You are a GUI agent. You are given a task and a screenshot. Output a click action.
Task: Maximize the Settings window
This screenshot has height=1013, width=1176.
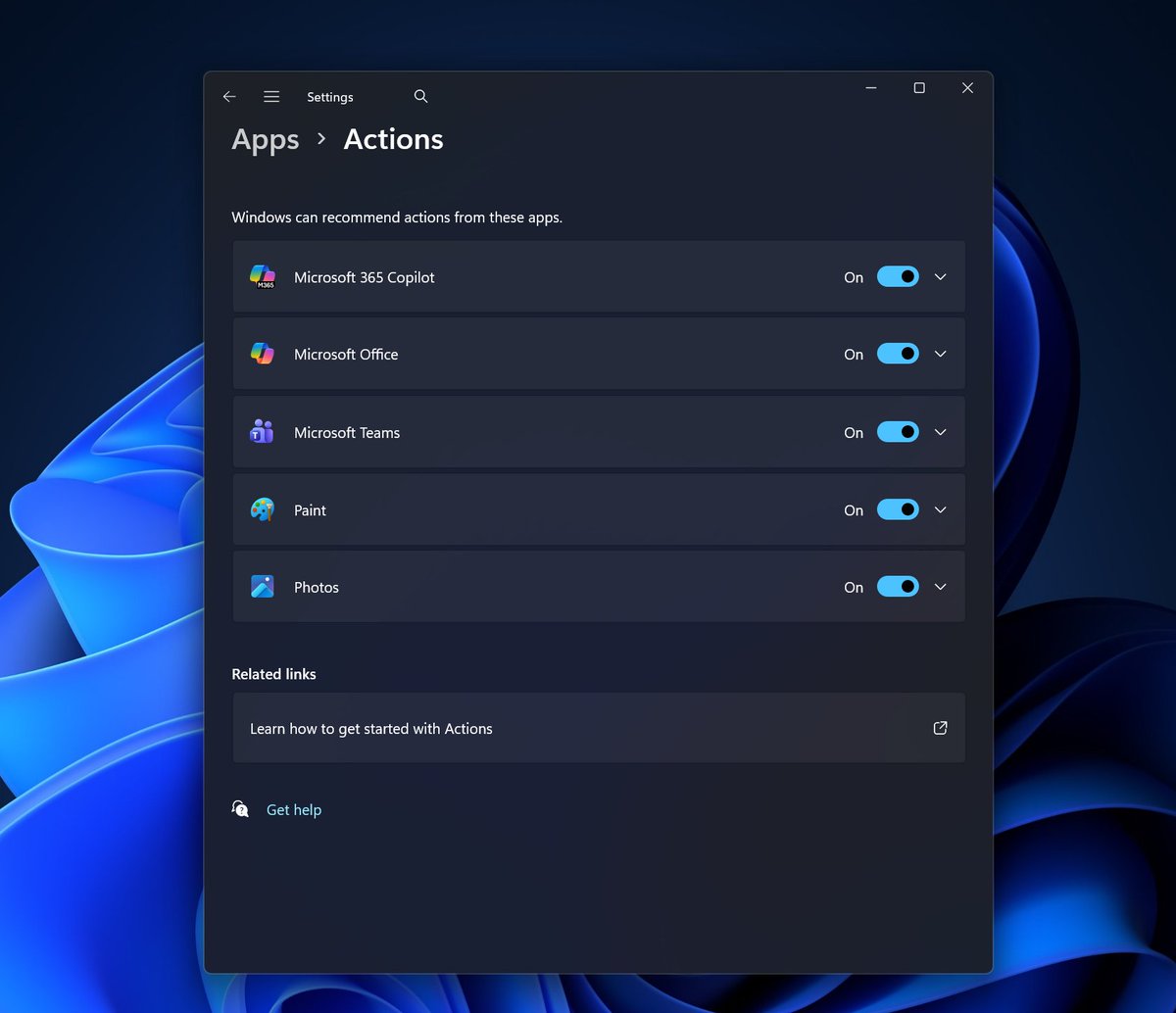point(919,88)
